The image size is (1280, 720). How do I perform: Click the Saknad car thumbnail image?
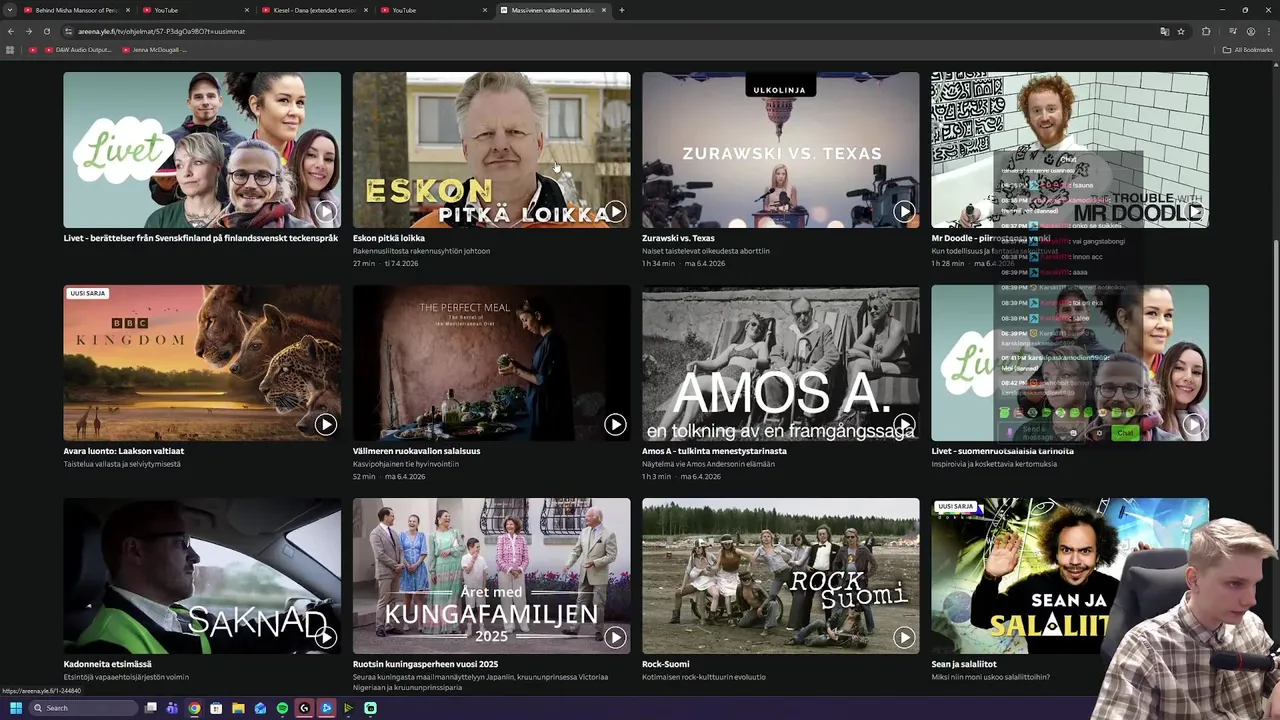(202, 576)
